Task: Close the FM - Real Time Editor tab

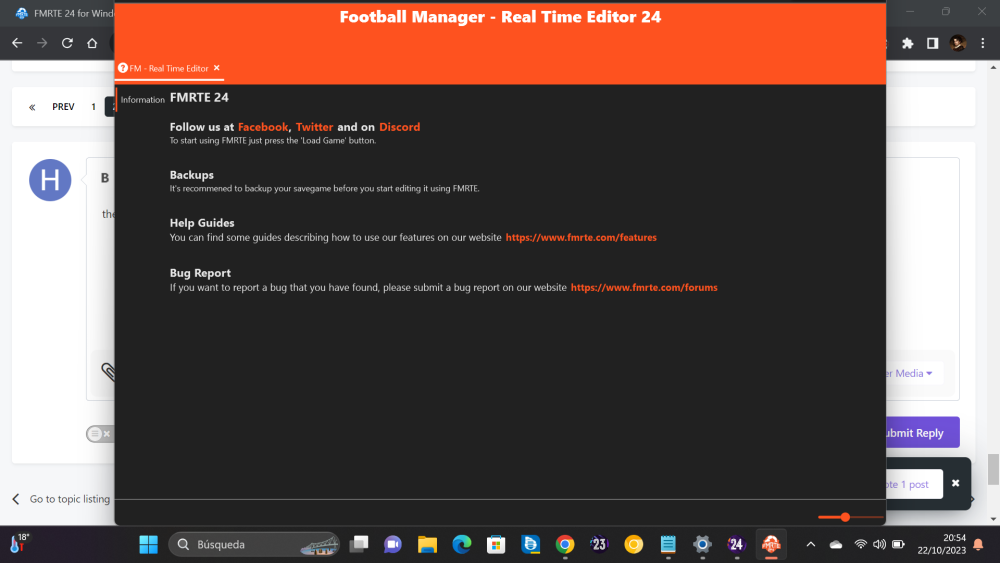Action: pyautogui.click(x=217, y=68)
